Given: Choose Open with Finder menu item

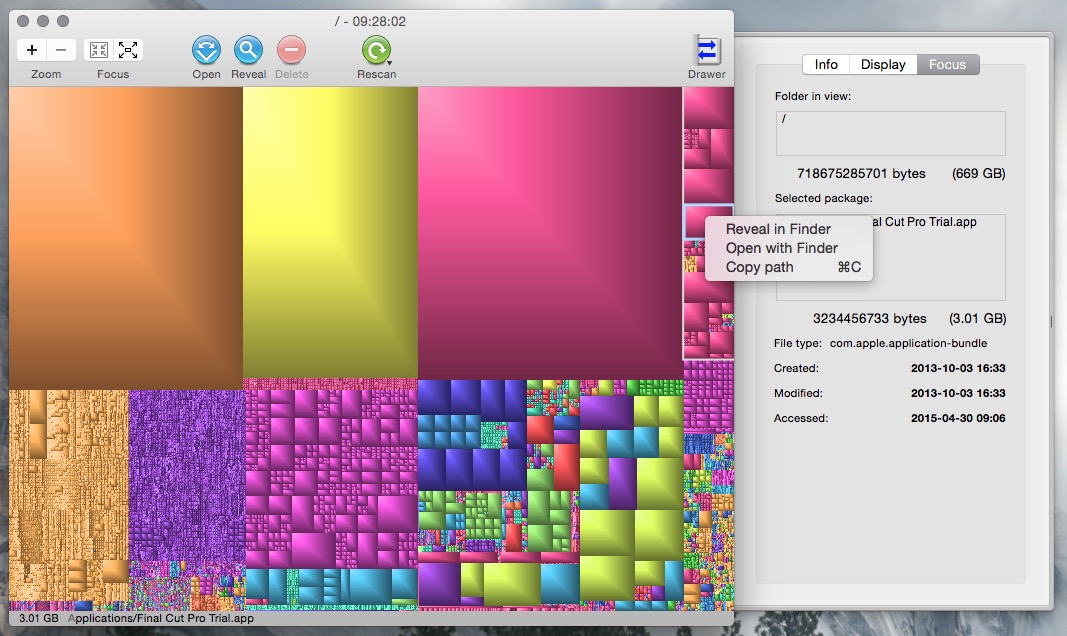Looking at the screenshot, I should point(781,248).
